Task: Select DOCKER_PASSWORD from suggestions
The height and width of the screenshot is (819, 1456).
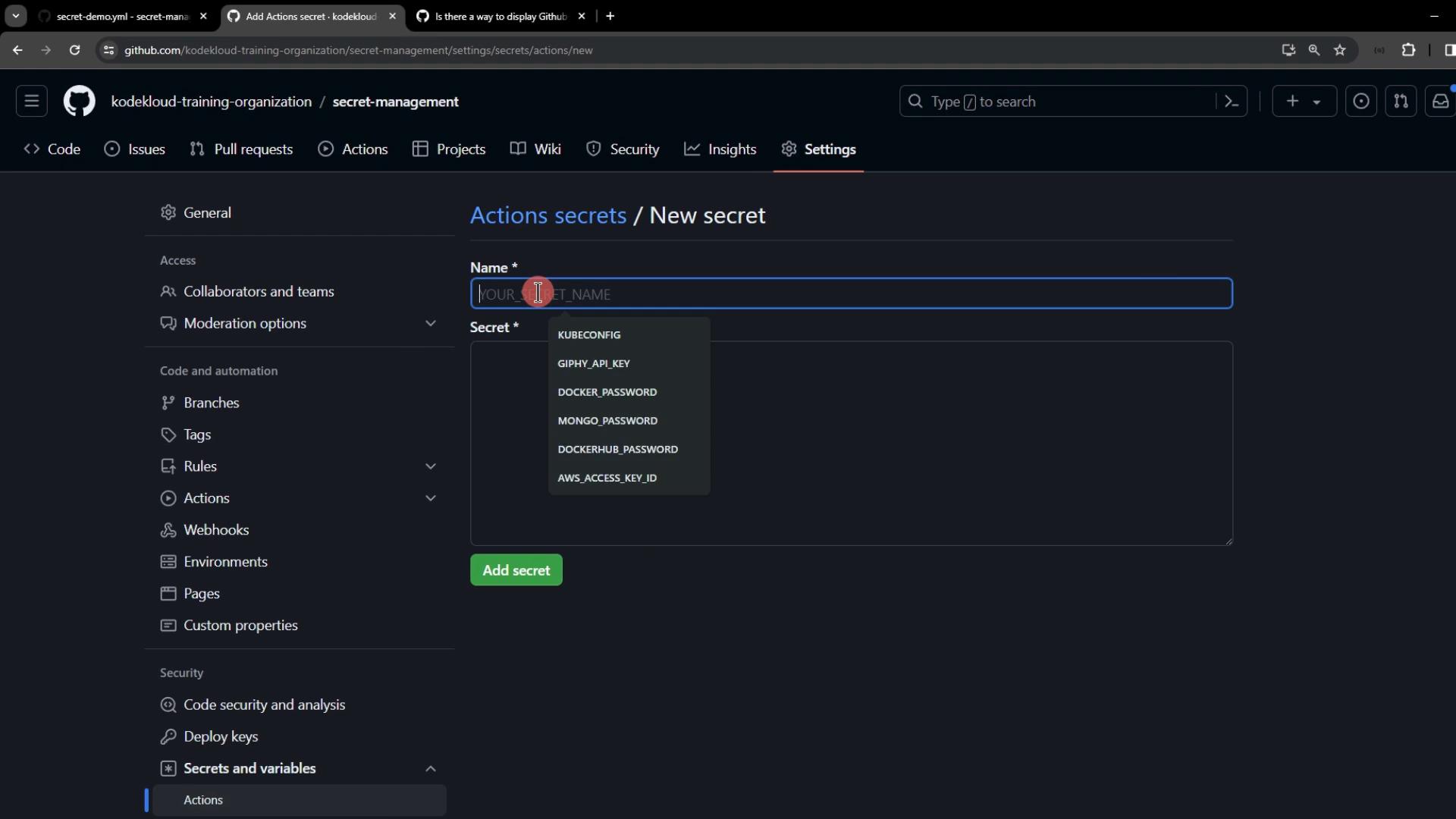Action: (607, 392)
